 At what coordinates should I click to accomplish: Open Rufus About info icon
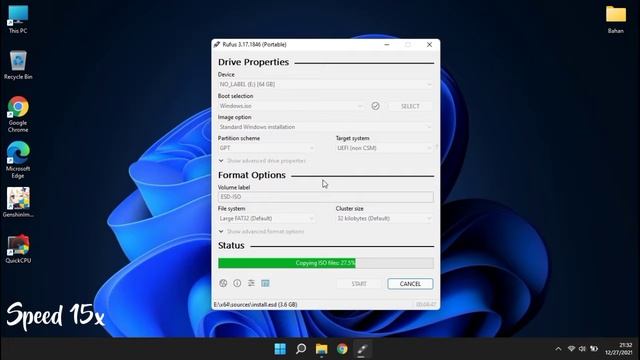[x=237, y=283]
